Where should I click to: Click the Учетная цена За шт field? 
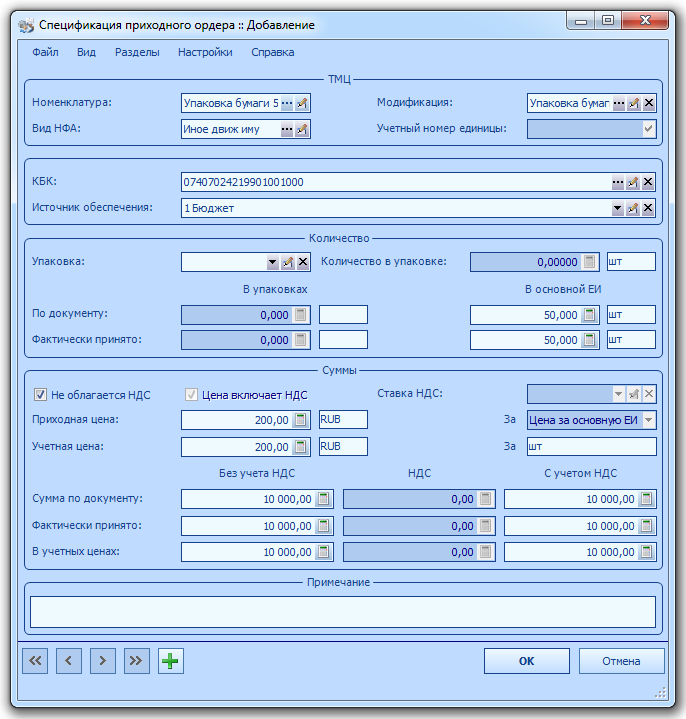pyautogui.click(x=592, y=446)
